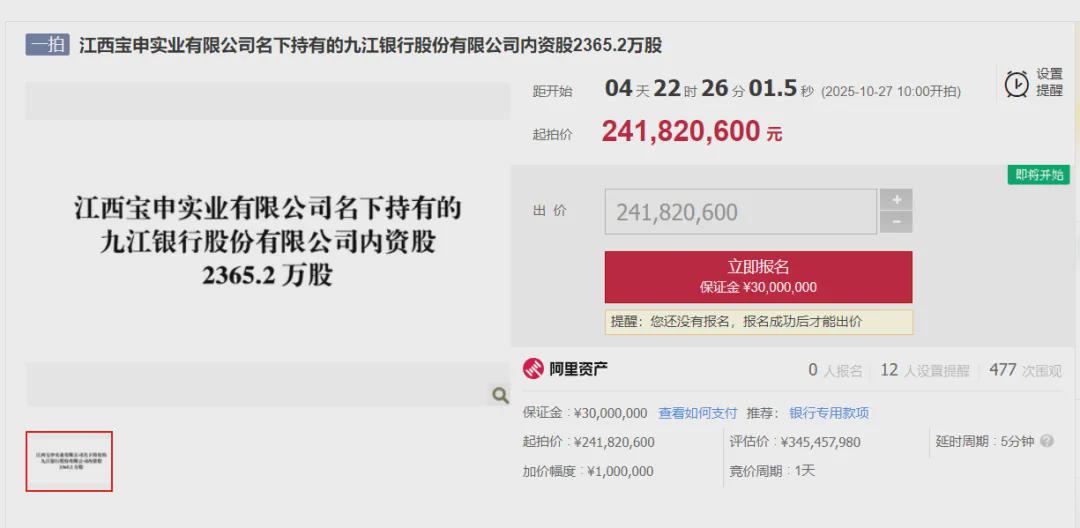1080x528 pixels.
Task: Click the 12人设置提醒 counter
Action: [x=924, y=370]
